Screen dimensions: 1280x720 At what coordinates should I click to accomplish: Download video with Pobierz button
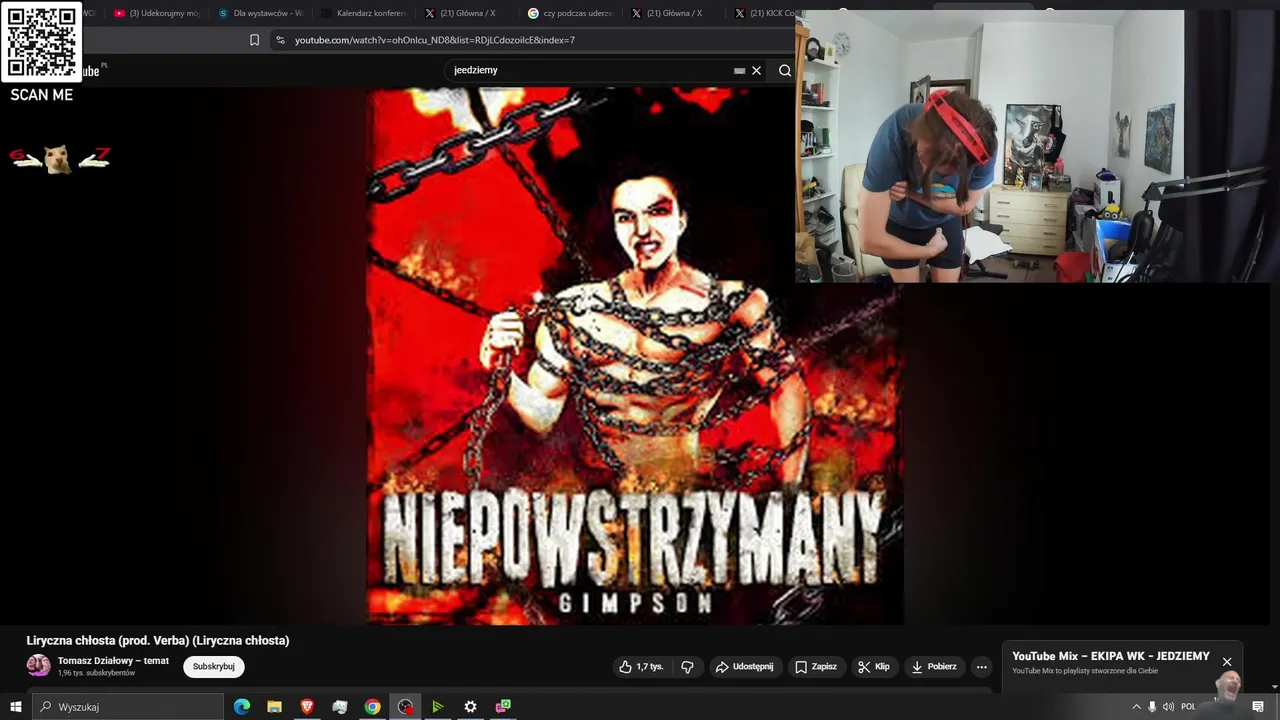click(x=933, y=667)
